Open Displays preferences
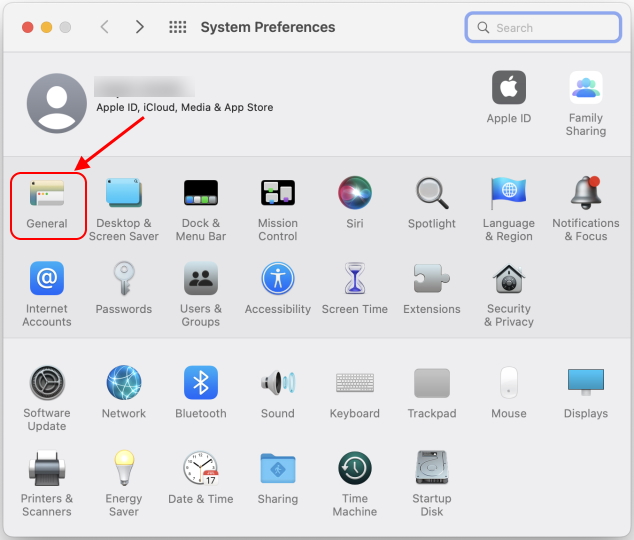This screenshot has width=634, height=540. [x=586, y=392]
